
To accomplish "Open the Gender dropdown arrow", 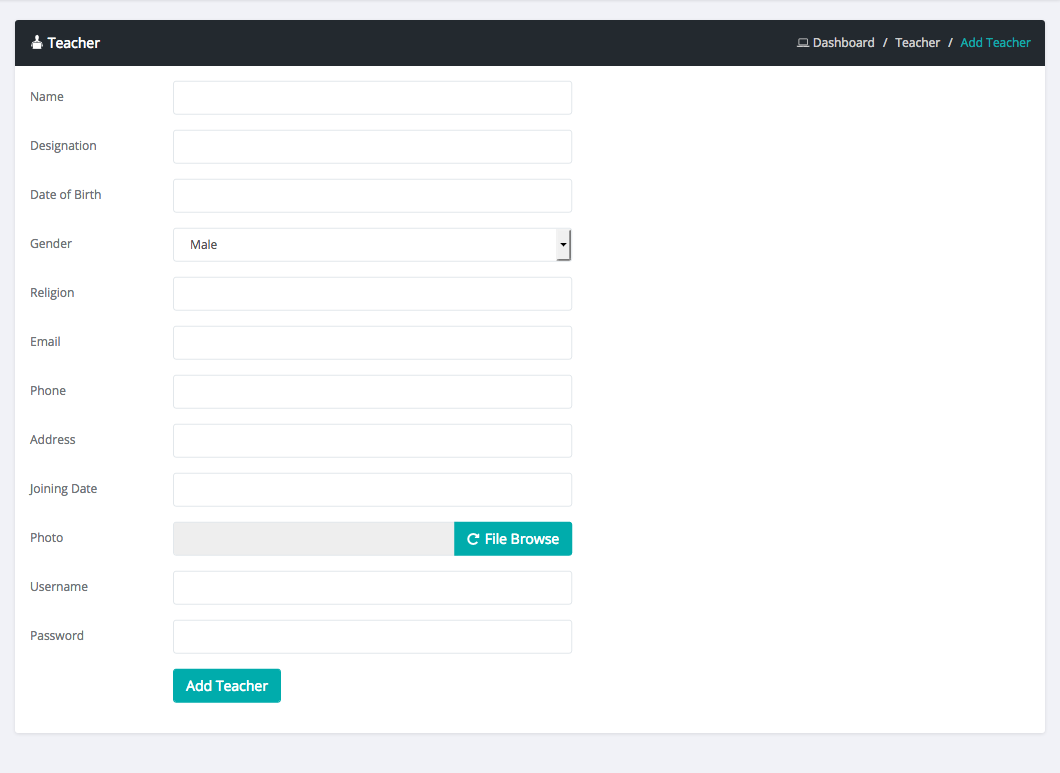I will pos(563,244).
